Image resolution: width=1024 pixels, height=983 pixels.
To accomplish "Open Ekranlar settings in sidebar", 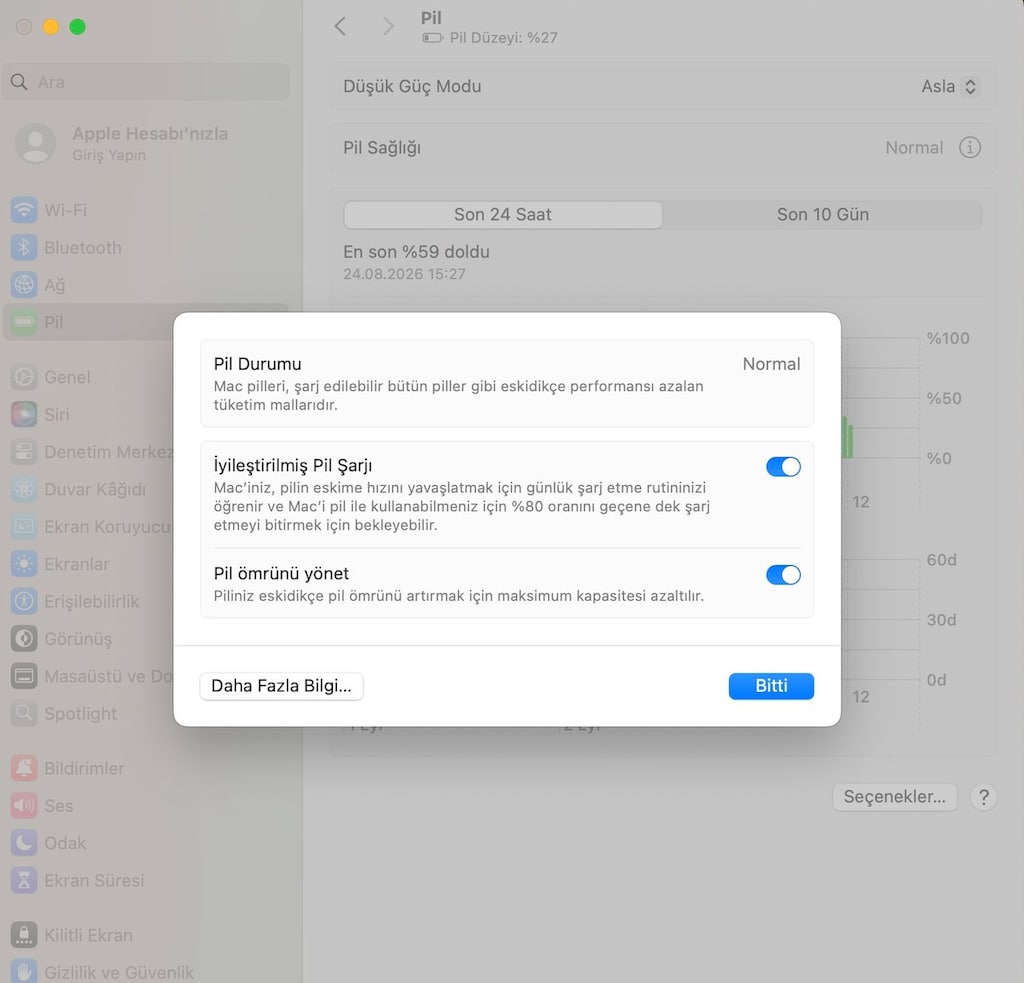I will point(88,564).
